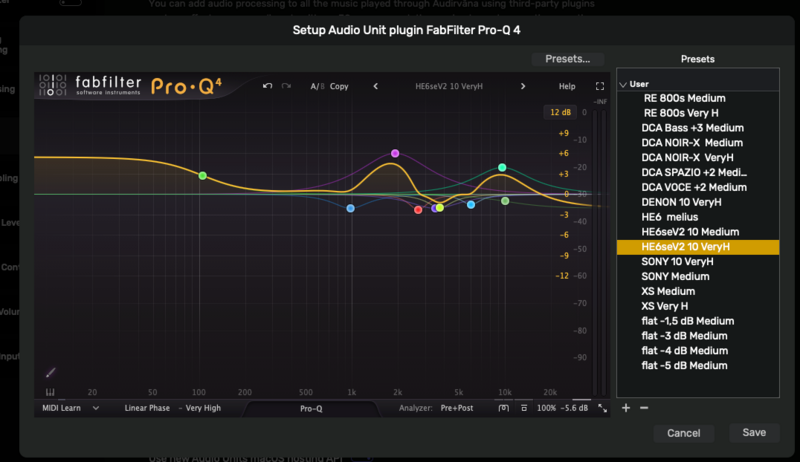Select the red EQ band dot

418,210
